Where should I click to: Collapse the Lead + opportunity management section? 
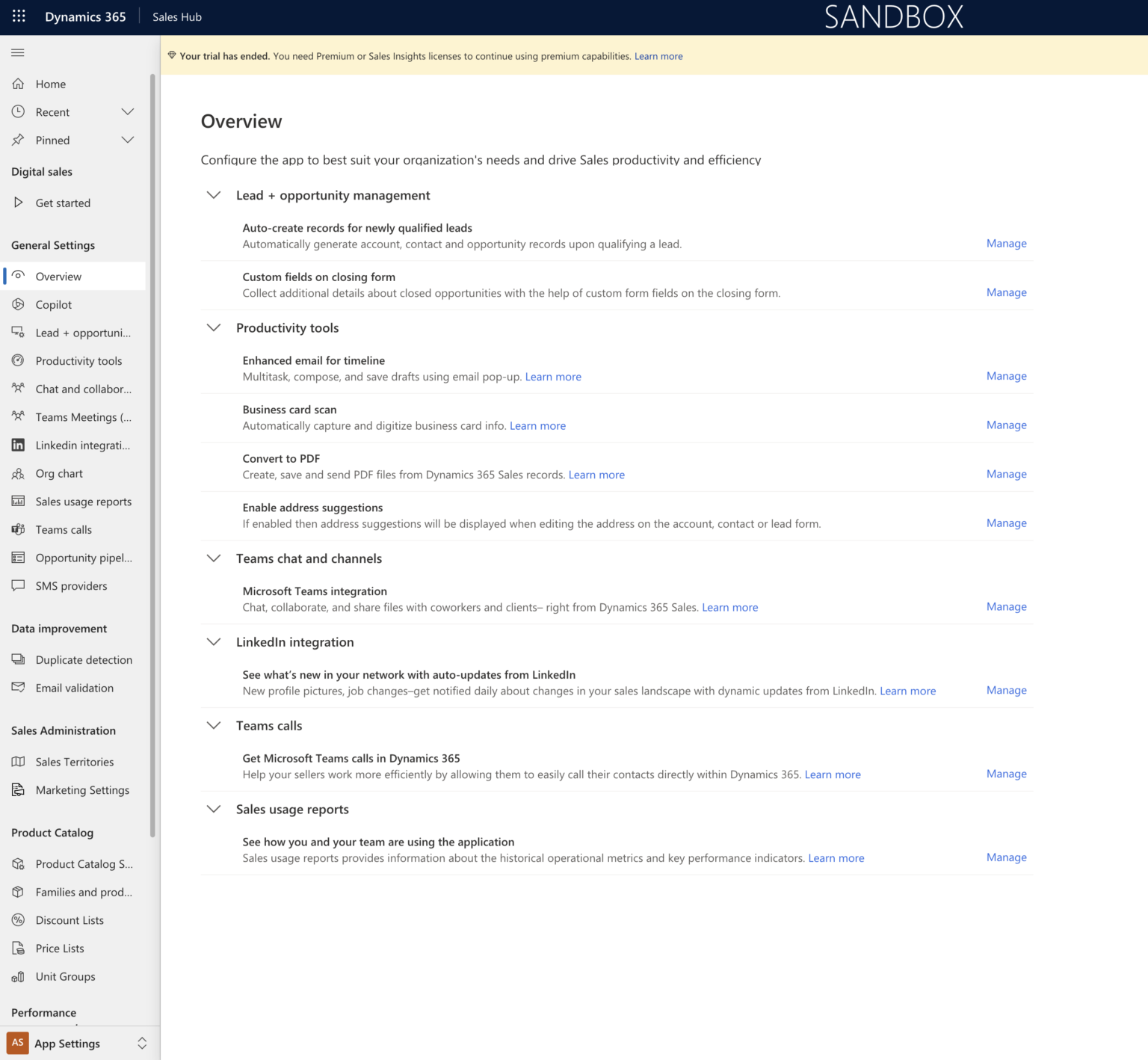pyautogui.click(x=214, y=195)
